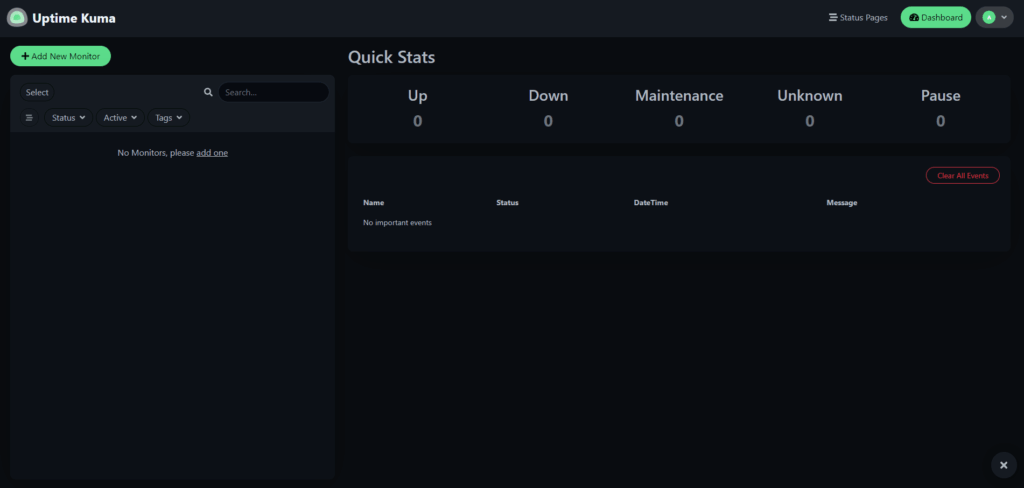Click the filter list icon beside Status

tap(29, 118)
